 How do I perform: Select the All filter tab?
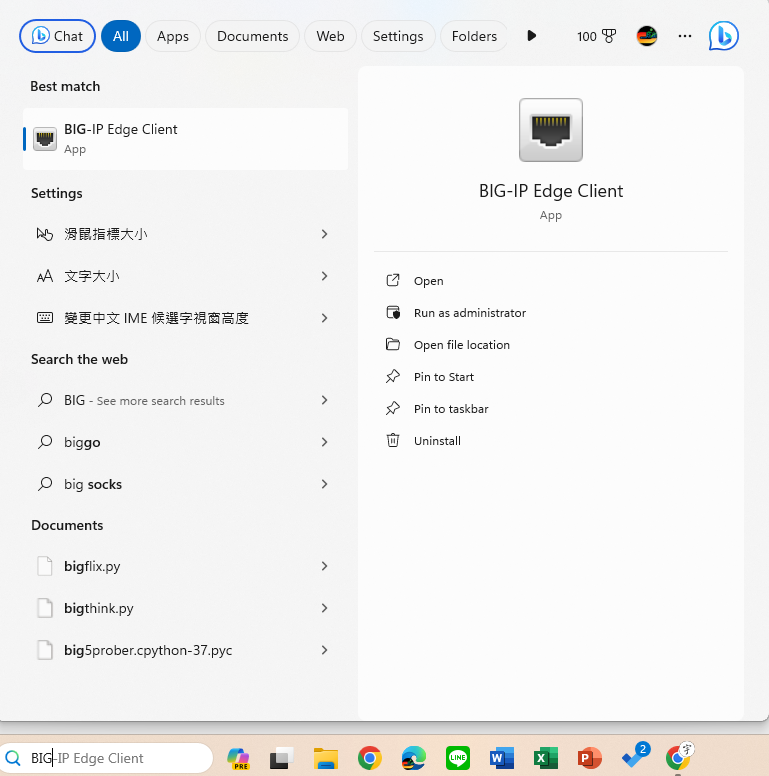(x=121, y=36)
